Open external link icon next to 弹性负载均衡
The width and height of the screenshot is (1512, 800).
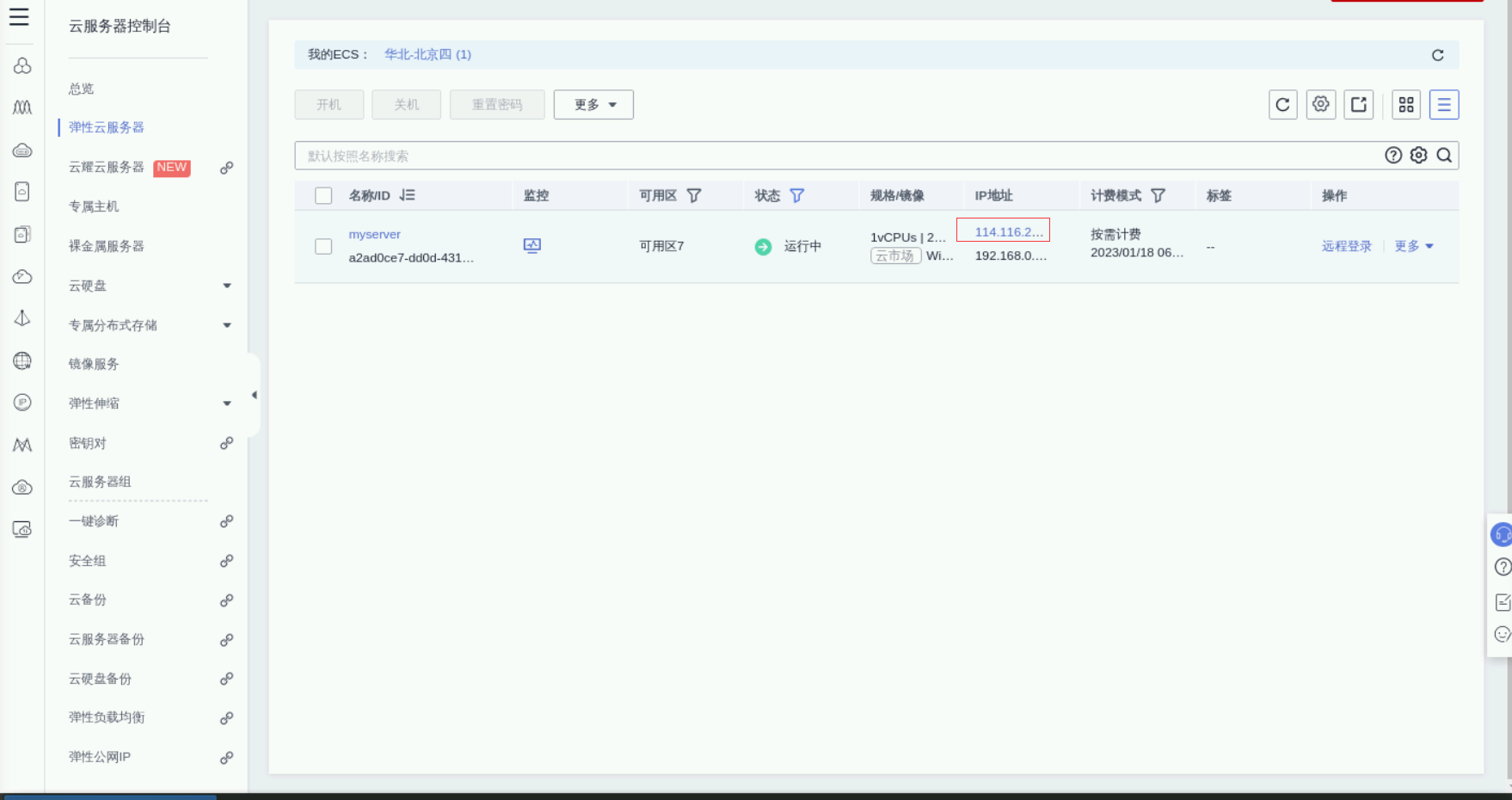(226, 718)
